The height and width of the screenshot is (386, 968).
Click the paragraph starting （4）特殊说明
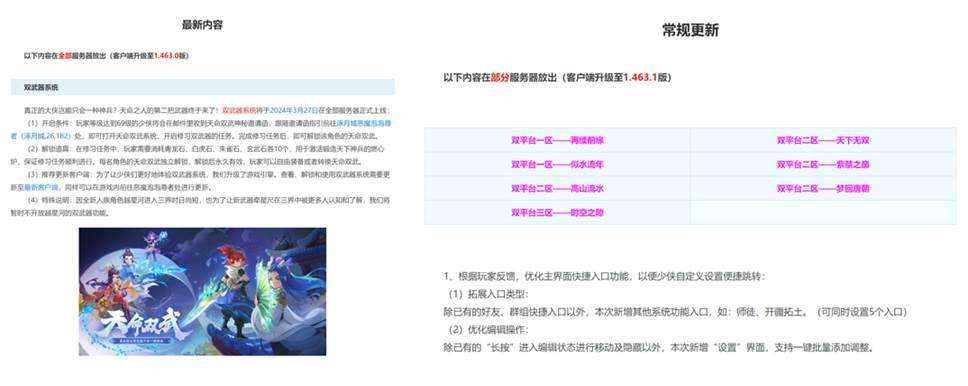pos(201,207)
